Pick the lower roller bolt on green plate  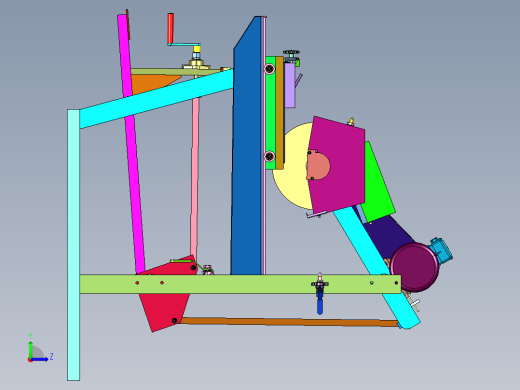(269, 156)
